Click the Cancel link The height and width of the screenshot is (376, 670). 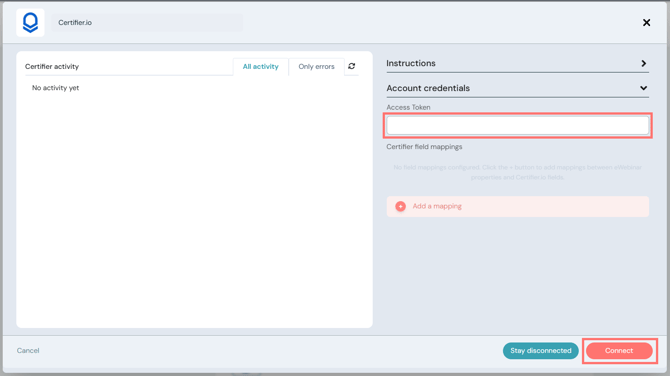pos(28,350)
